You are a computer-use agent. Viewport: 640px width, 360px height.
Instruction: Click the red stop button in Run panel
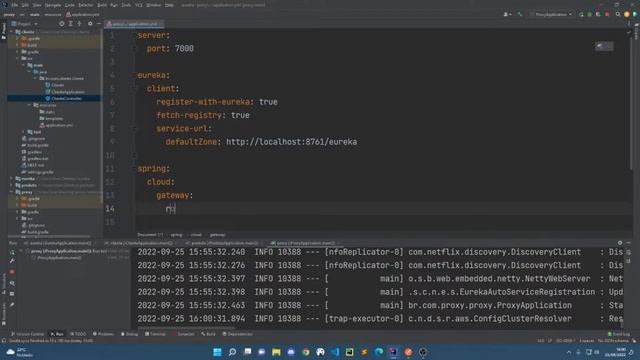[x=12, y=272]
